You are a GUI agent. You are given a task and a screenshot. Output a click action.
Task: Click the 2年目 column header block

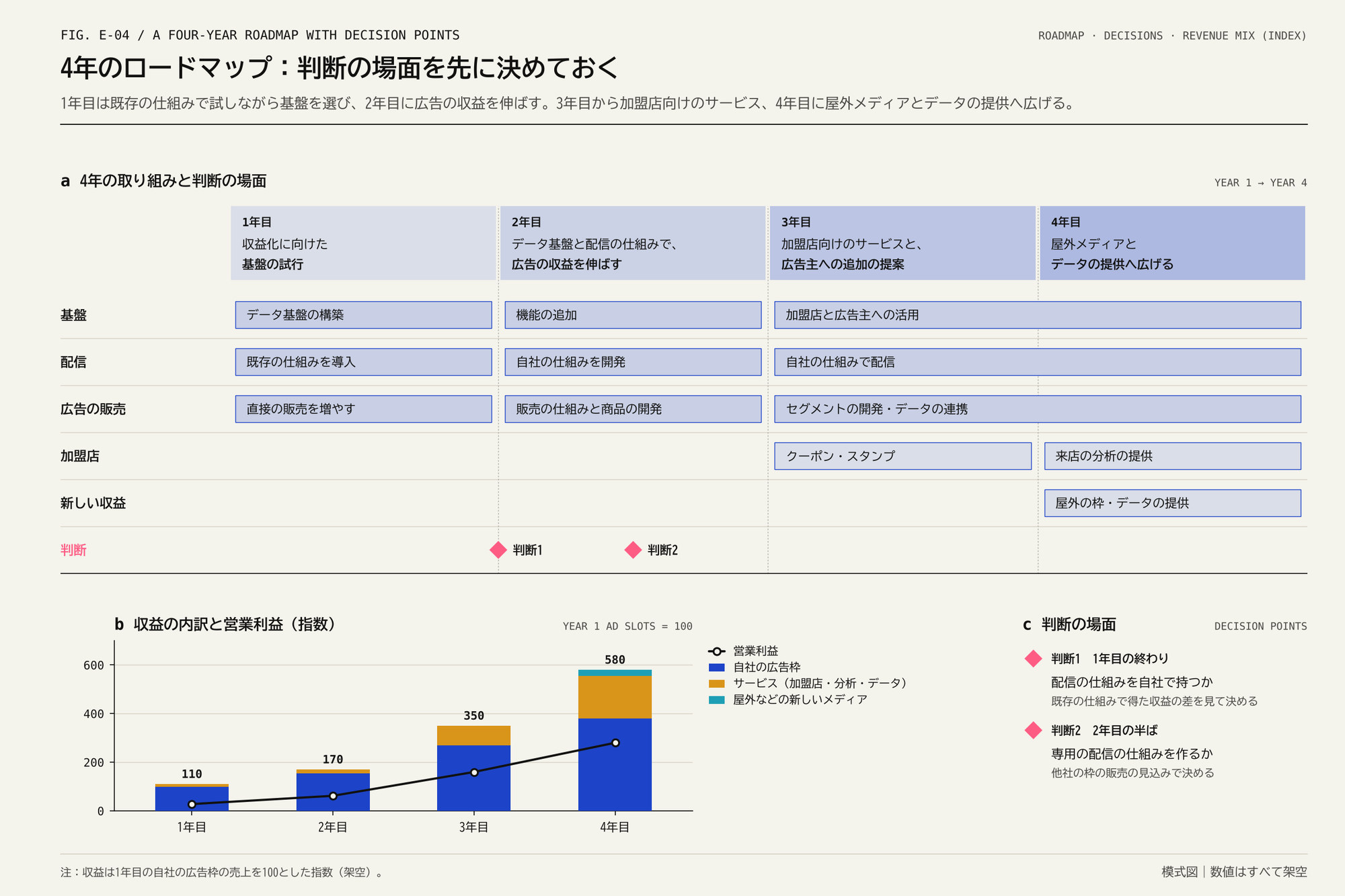point(633,243)
